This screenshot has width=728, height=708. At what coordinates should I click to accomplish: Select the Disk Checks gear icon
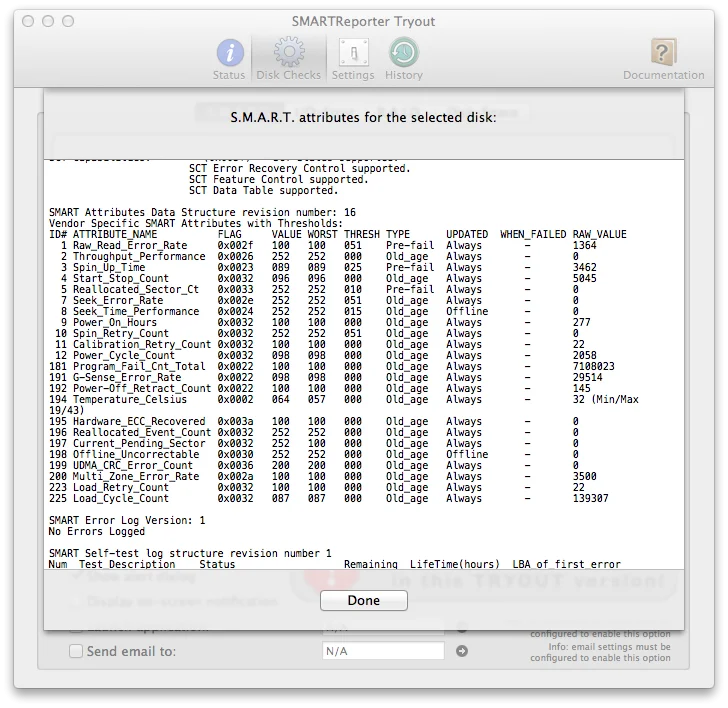[289, 52]
